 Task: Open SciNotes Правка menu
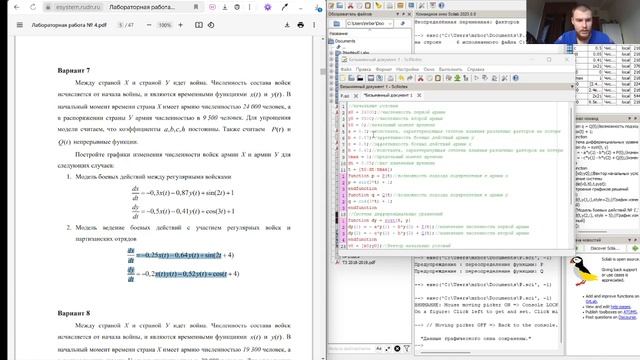point(363,69)
